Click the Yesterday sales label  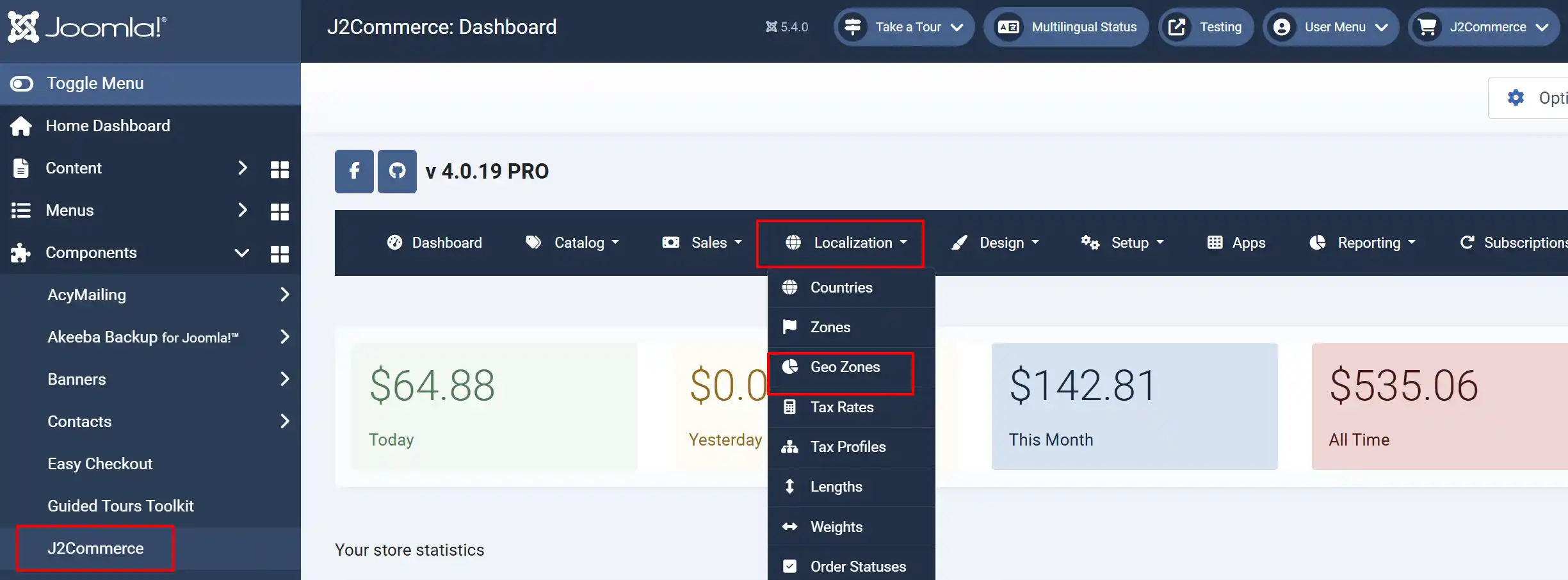[725, 440]
